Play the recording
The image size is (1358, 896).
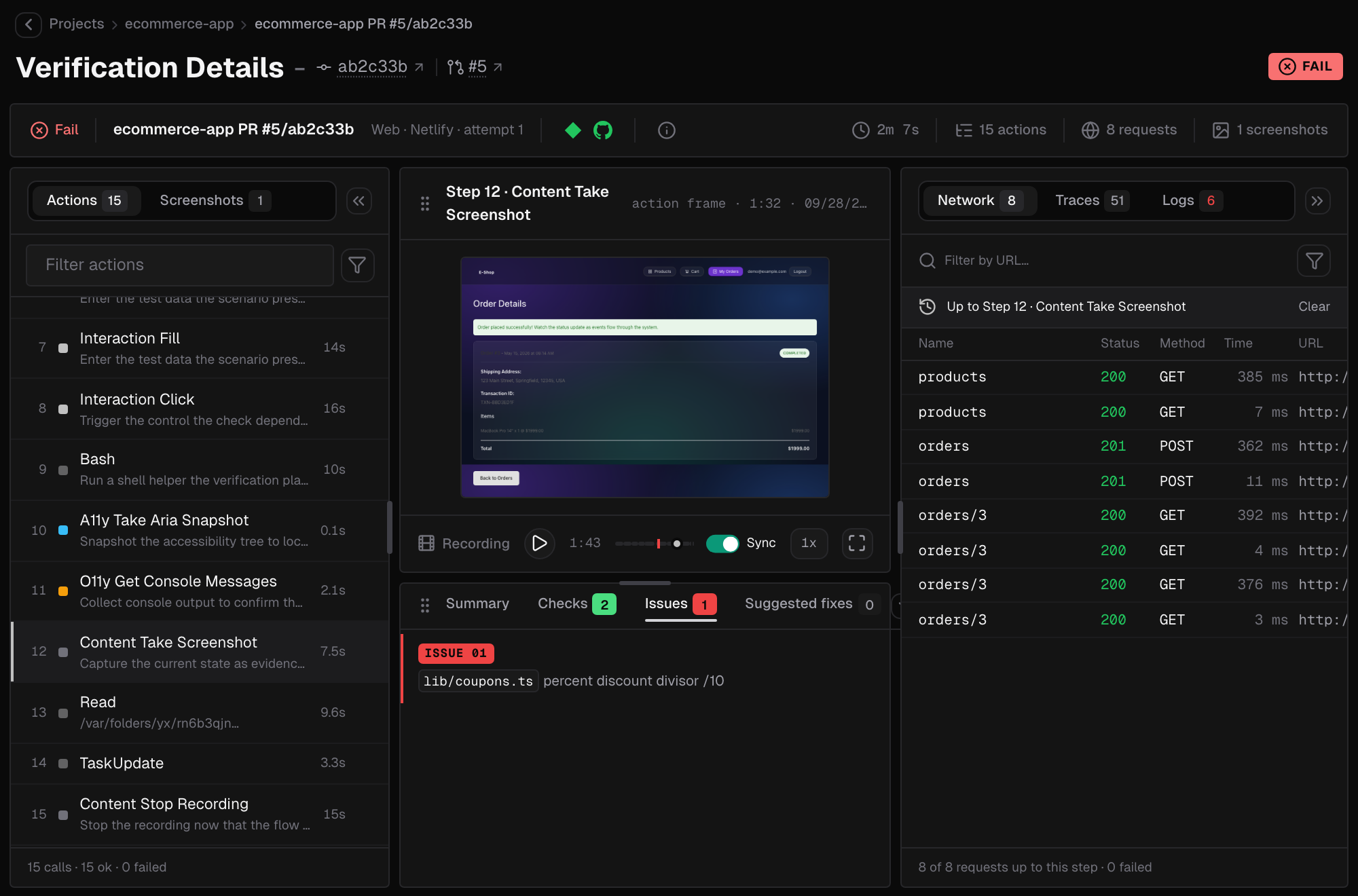[540, 543]
